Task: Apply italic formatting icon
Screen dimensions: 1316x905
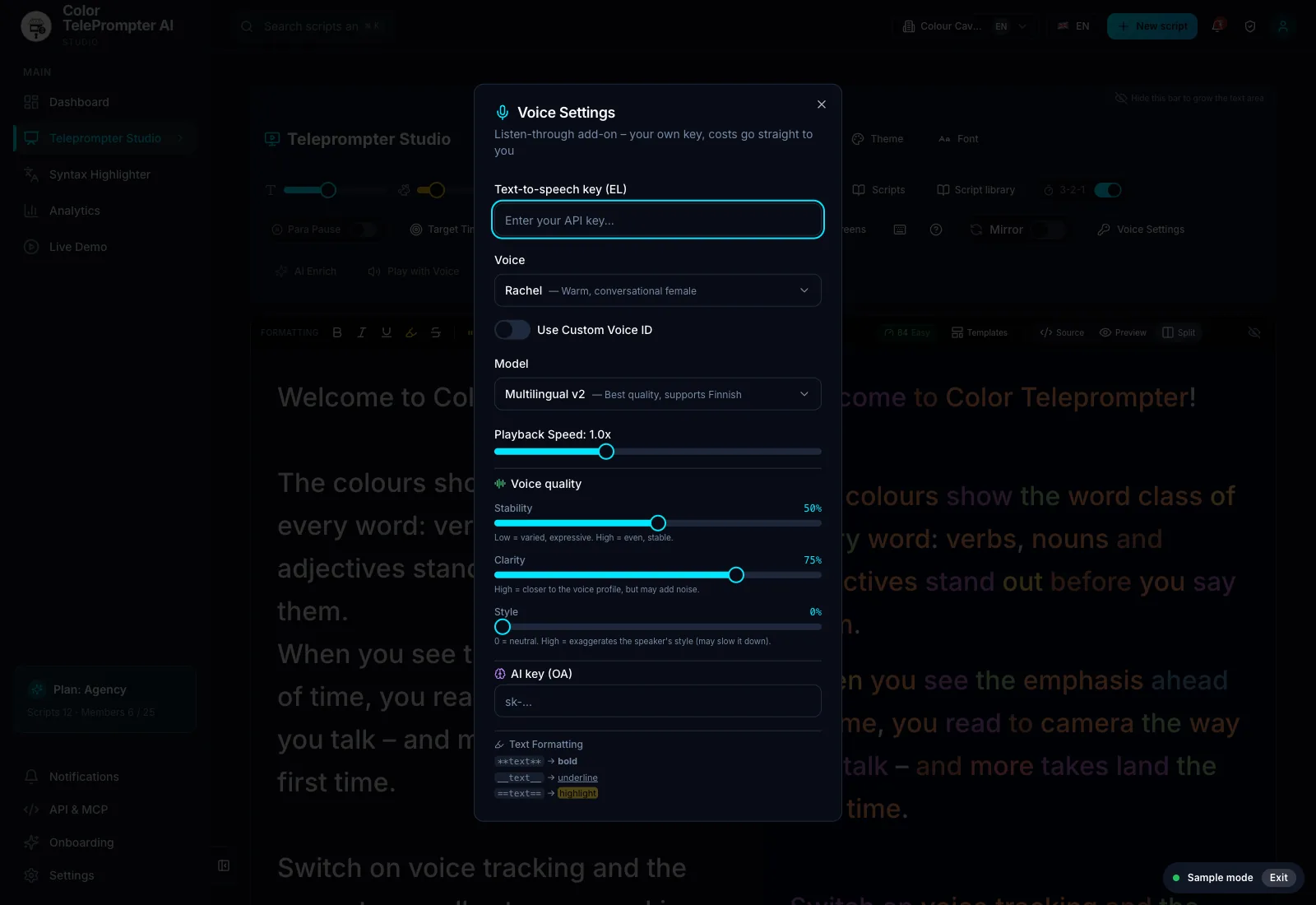Action: [362, 332]
